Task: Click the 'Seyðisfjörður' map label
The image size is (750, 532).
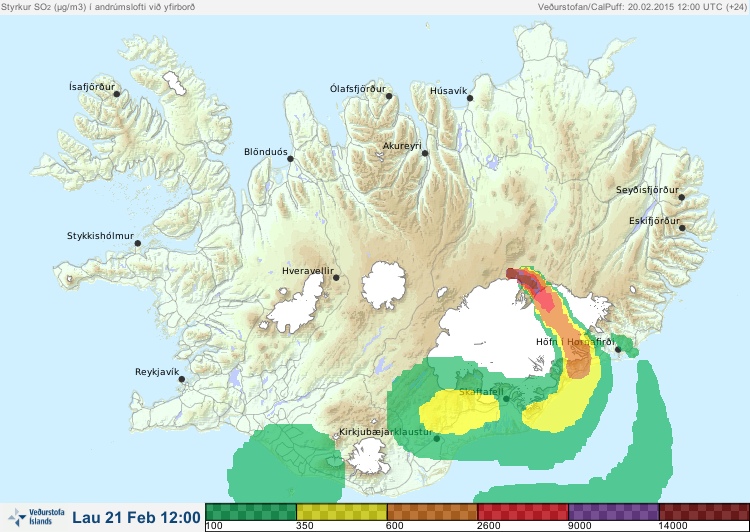Action: click(x=647, y=190)
